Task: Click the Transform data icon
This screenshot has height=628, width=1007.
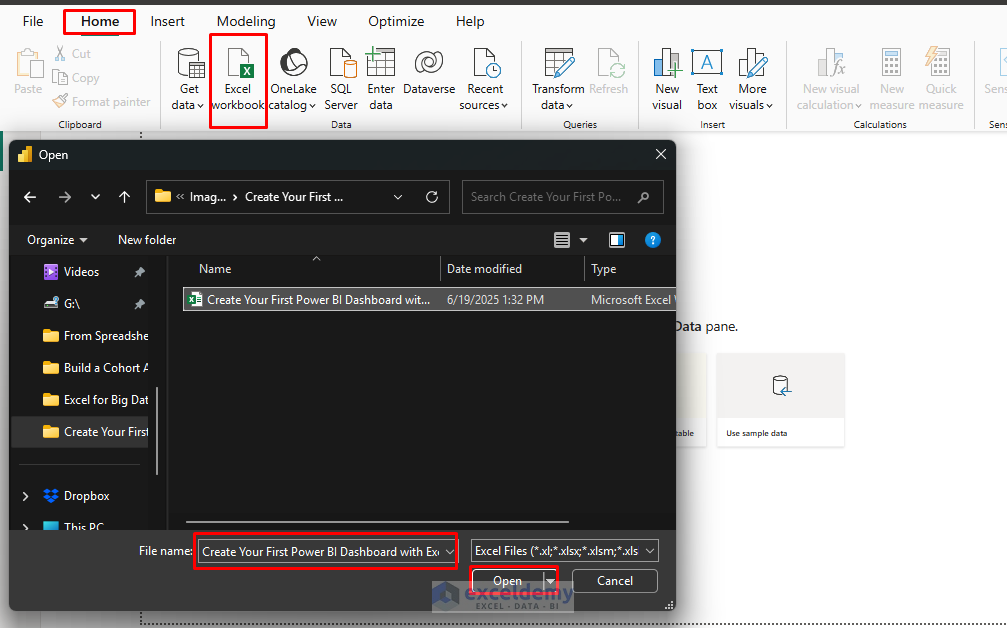Action: 559,63
